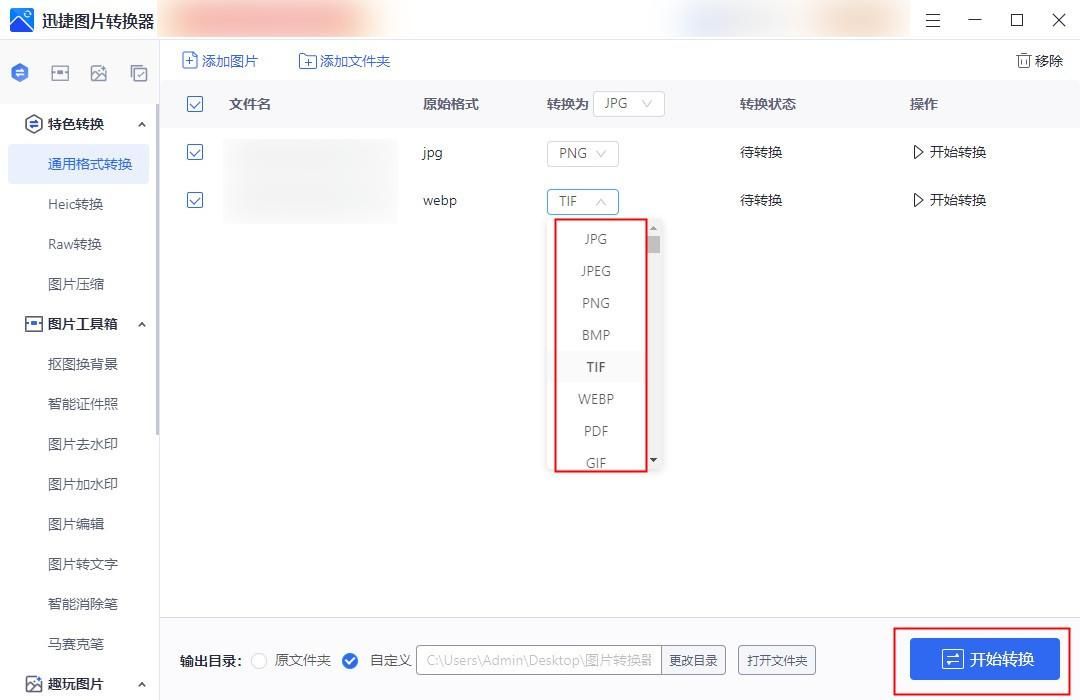Select the image toolbox sidebar tab icon
The image size is (1080, 700).
coord(60,73)
